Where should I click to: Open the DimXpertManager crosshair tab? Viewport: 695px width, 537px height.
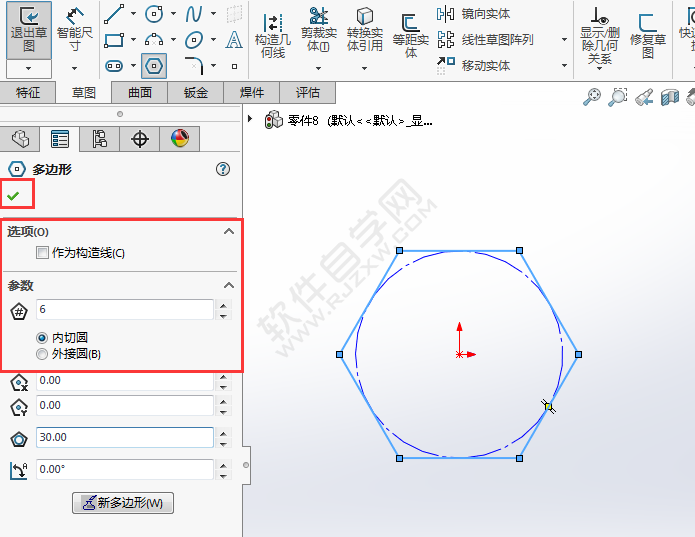tap(140, 139)
